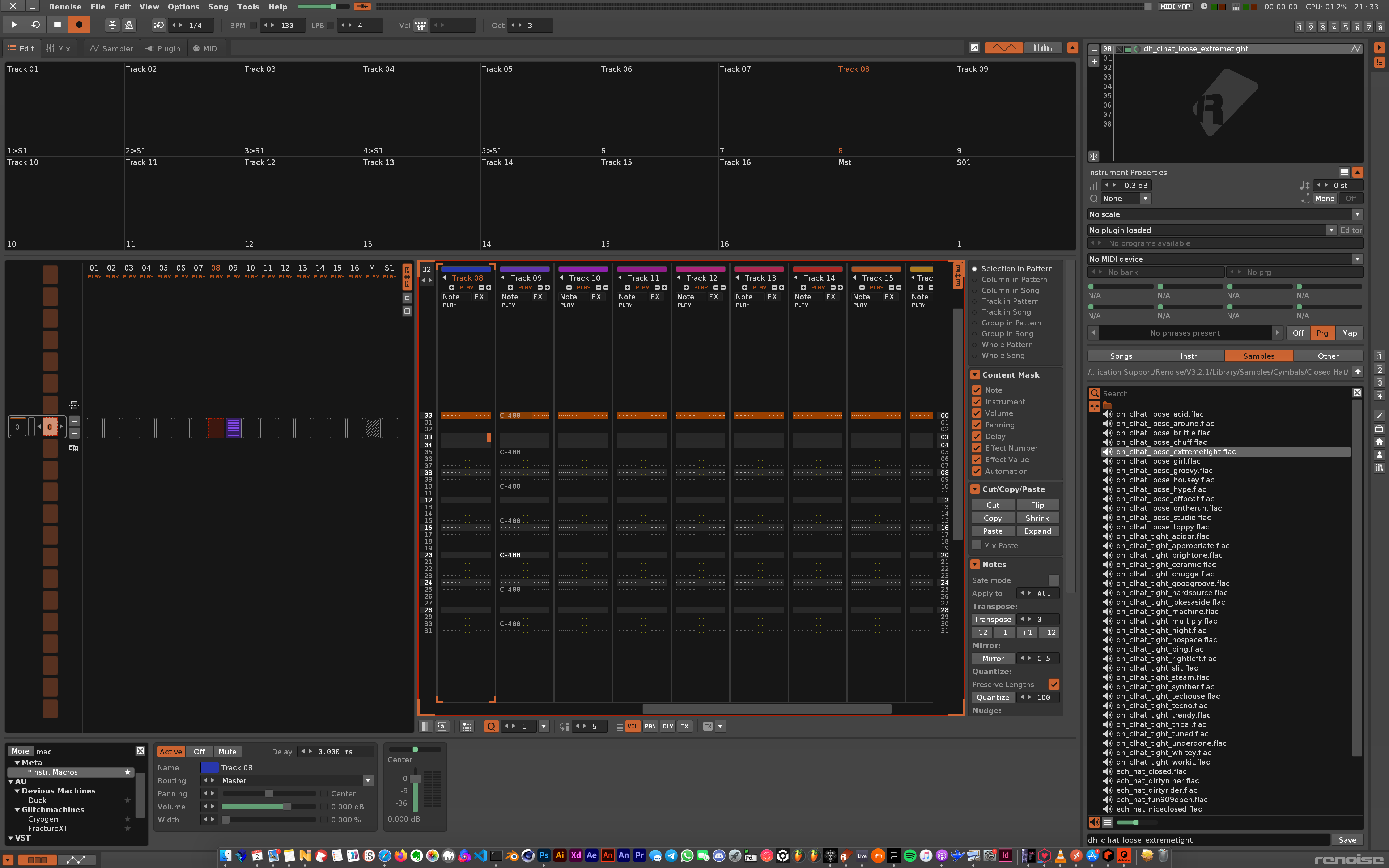Collapse the Glitchmachines tree group
1389x868 pixels.
tap(17, 809)
